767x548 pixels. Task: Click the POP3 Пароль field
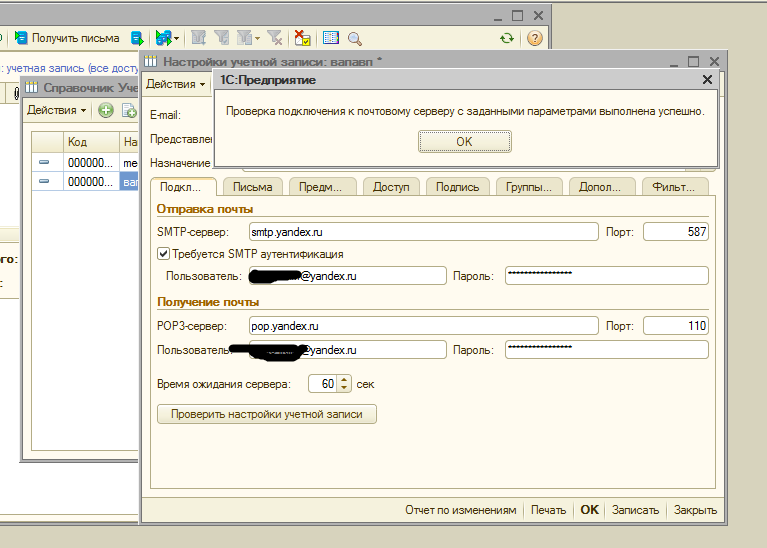pos(607,350)
